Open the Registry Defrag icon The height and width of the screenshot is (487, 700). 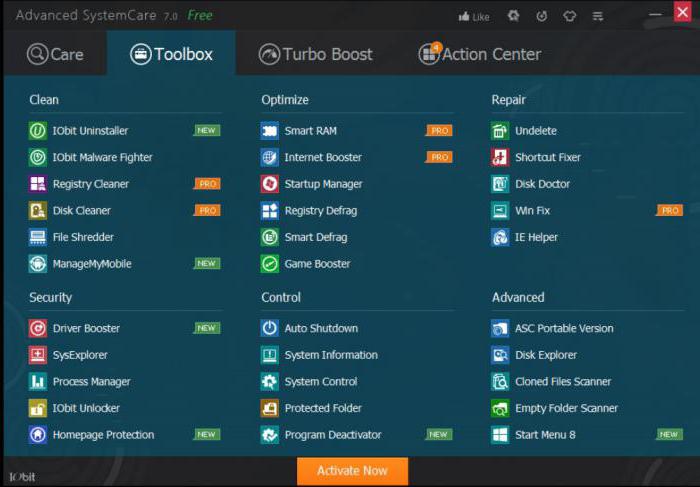point(270,211)
